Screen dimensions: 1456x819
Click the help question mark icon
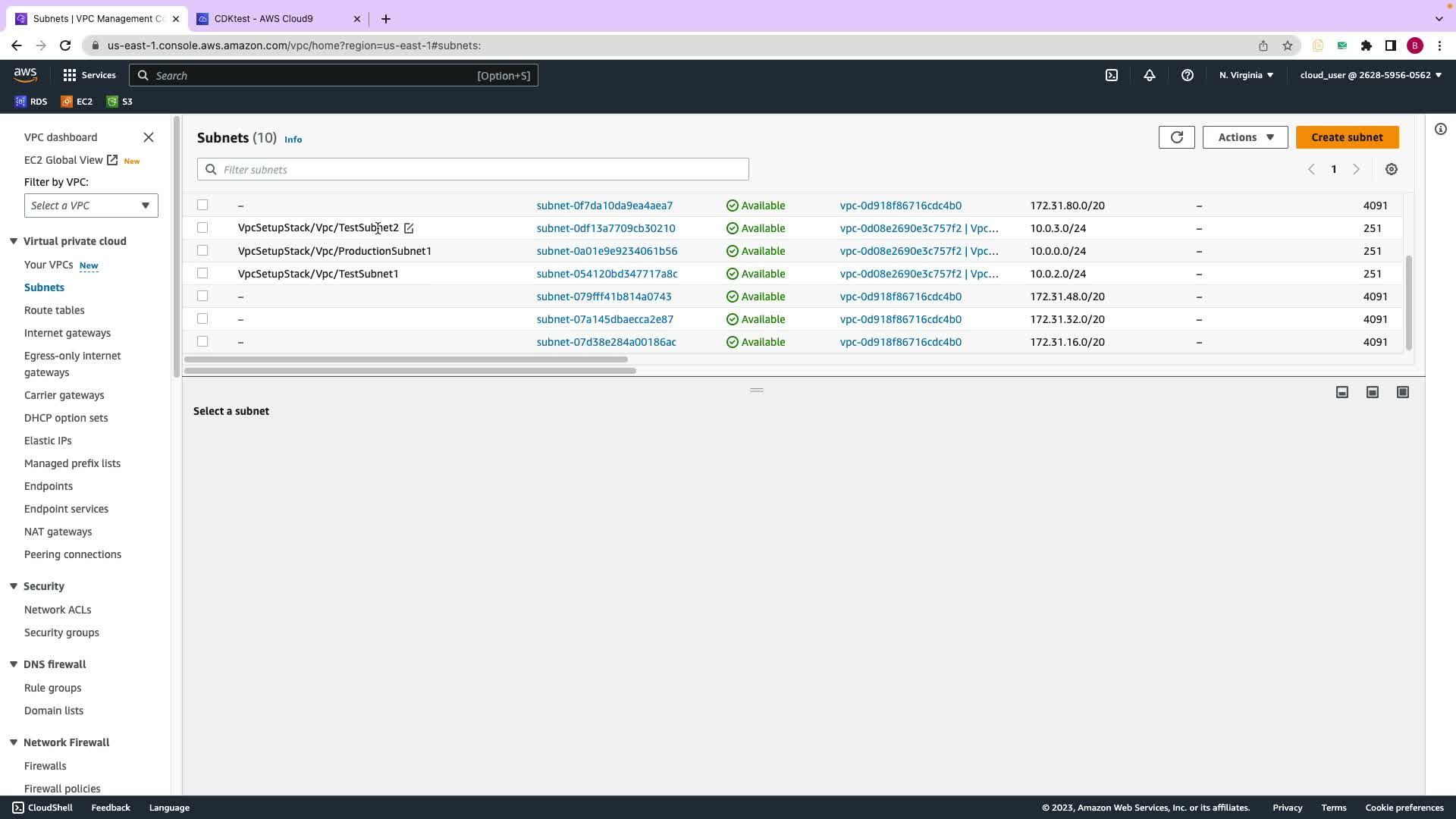(1187, 75)
